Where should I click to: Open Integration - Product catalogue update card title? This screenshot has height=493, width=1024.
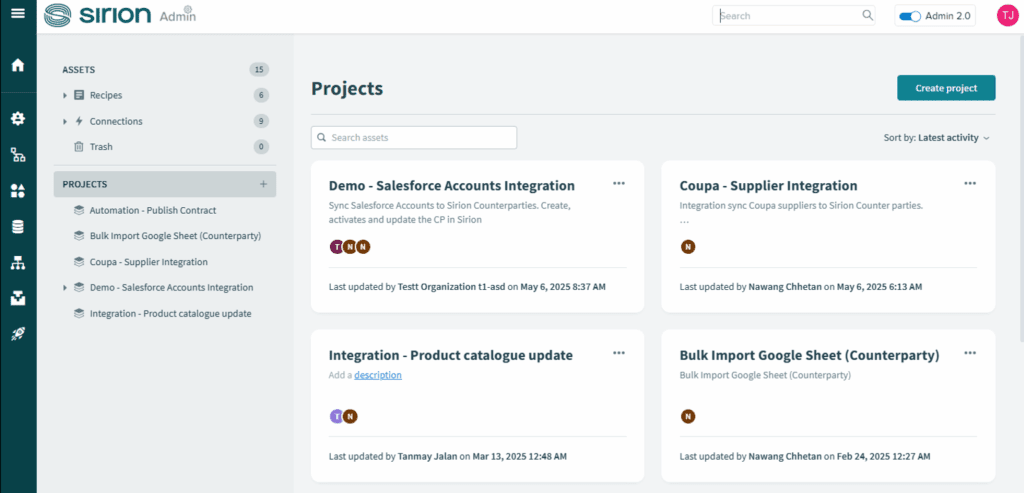(451, 355)
